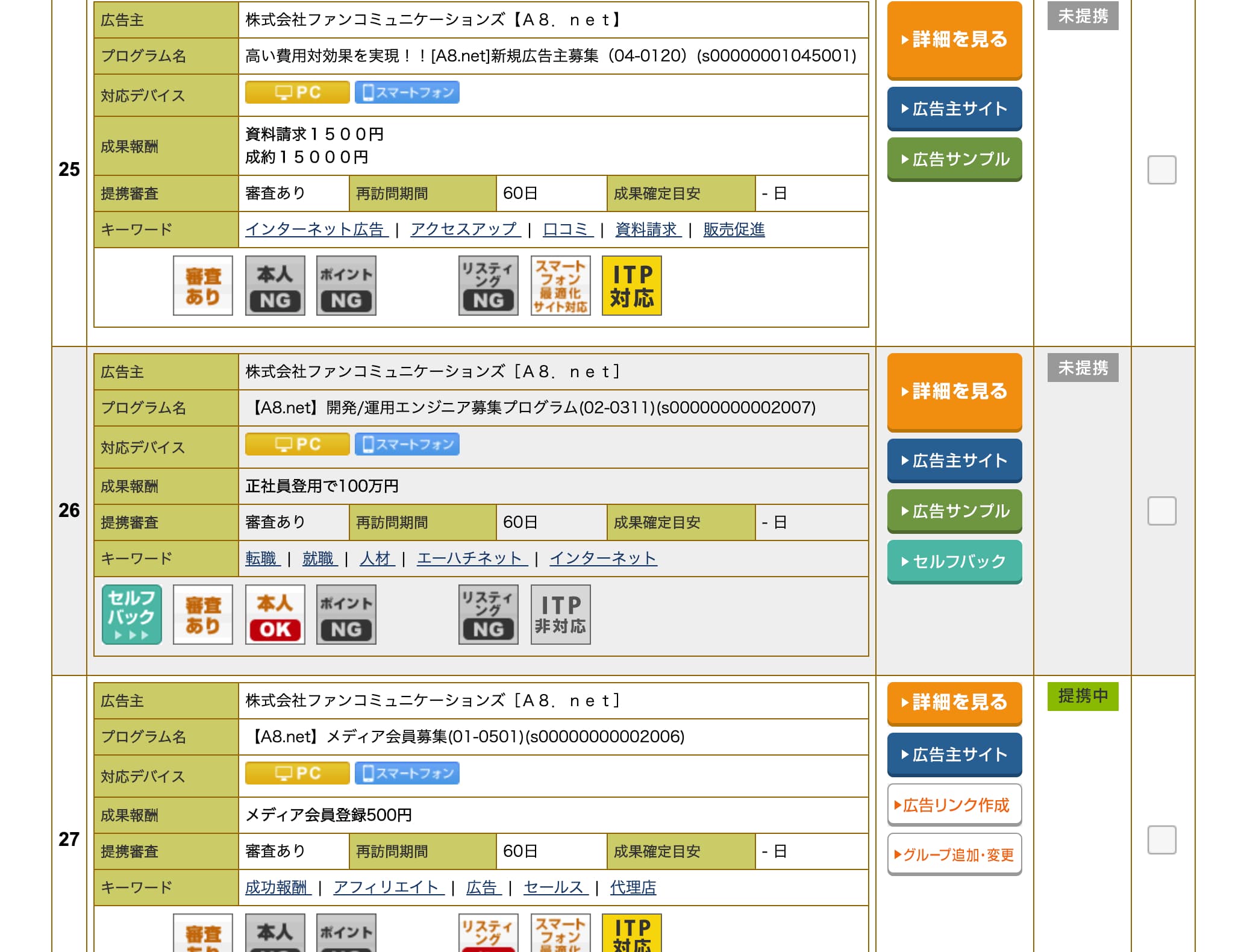Screen dimensions: 1247x952
Task: Click row number 26
Action: click(69, 510)
